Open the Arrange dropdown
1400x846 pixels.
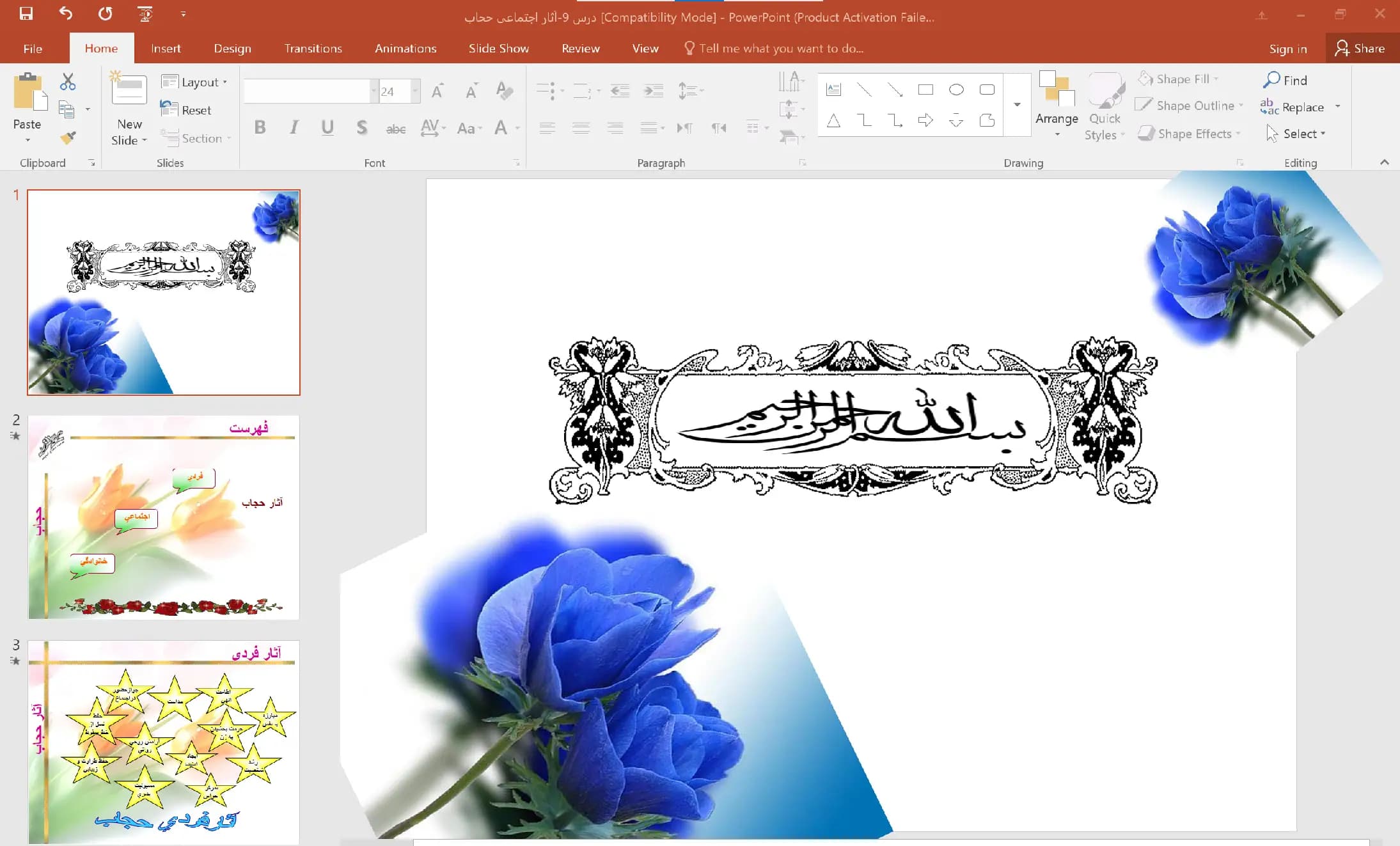click(1057, 105)
